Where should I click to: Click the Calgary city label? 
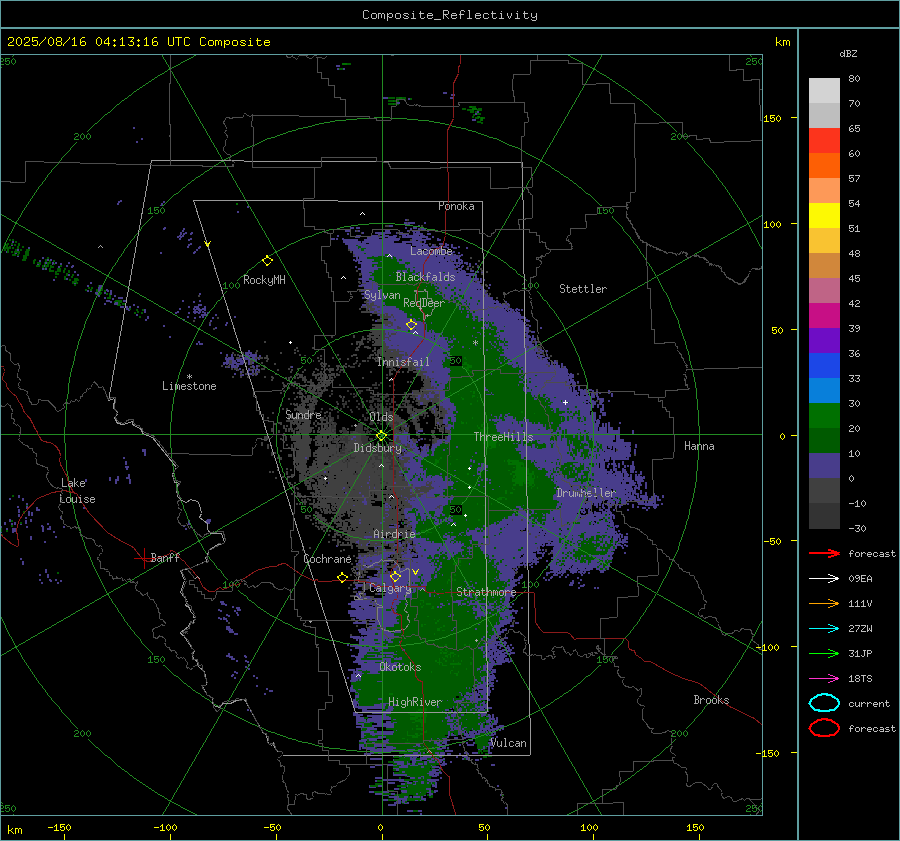[390, 588]
